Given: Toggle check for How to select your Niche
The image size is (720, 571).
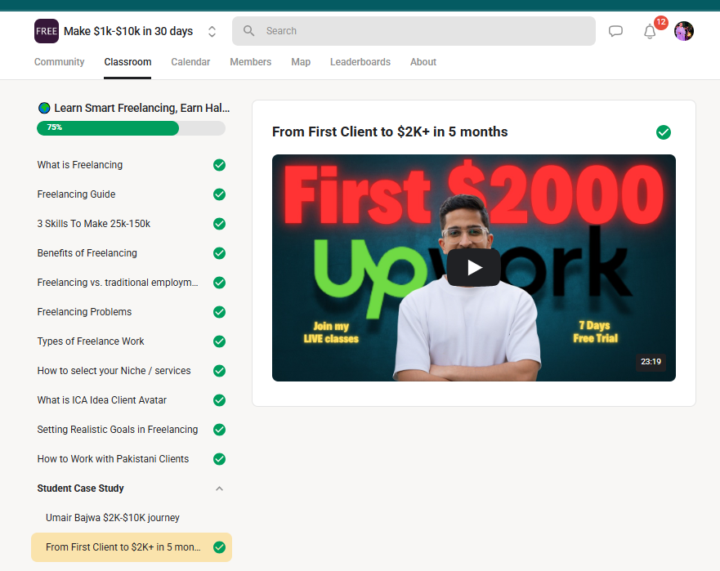Looking at the screenshot, I should point(219,370).
